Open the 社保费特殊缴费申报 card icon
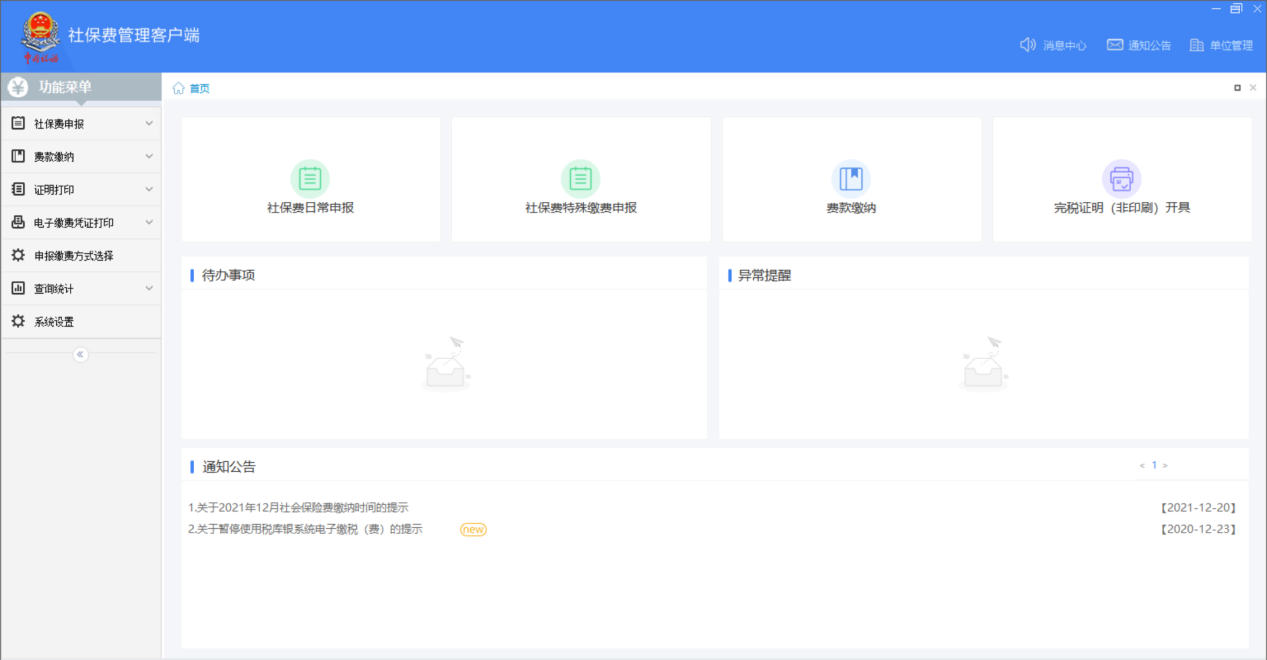Screen dimensions: 1267x660 [x=580, y=179]
